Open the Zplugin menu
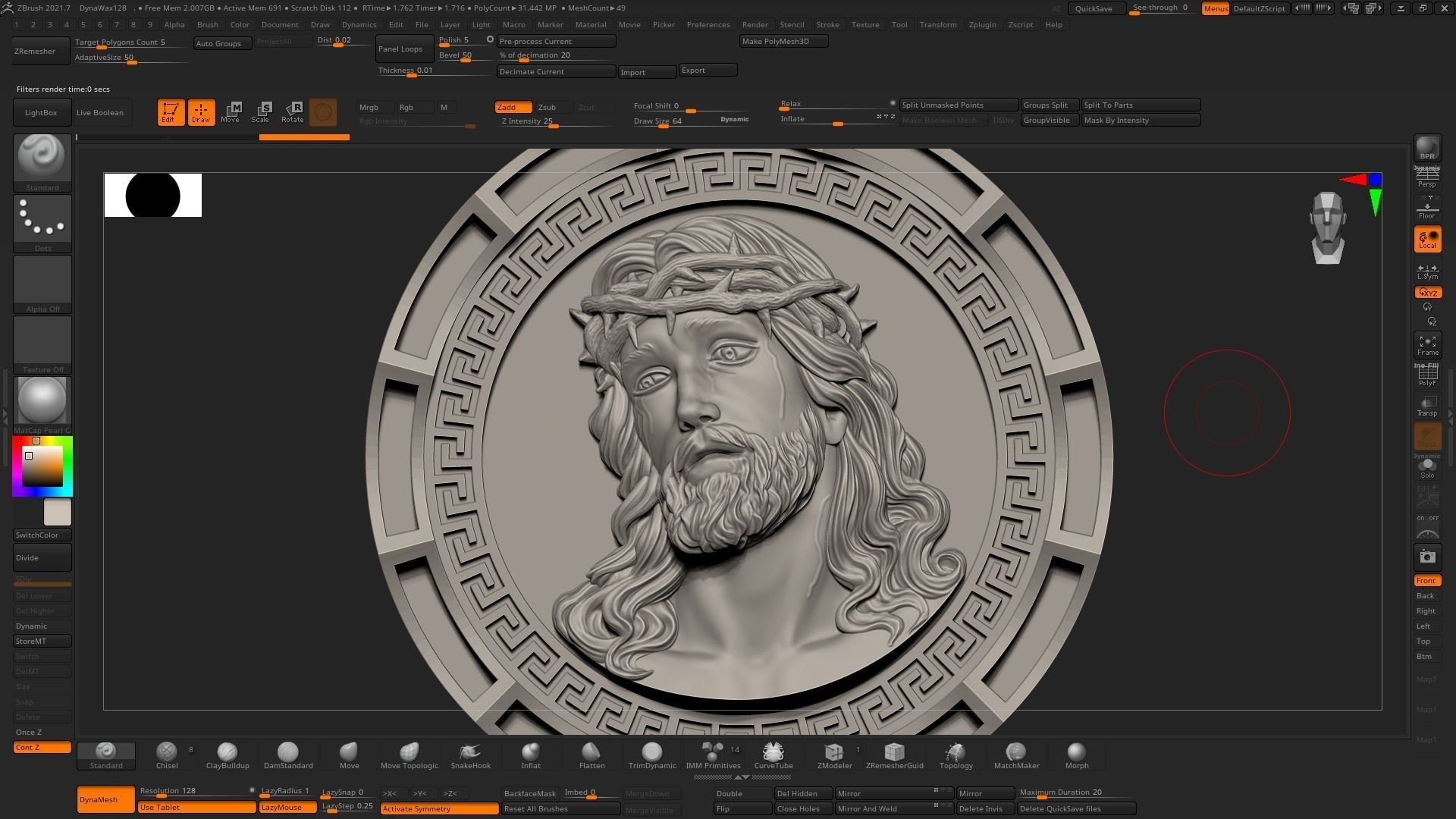Screen dimensions: 1456x819 click(982, 24)
